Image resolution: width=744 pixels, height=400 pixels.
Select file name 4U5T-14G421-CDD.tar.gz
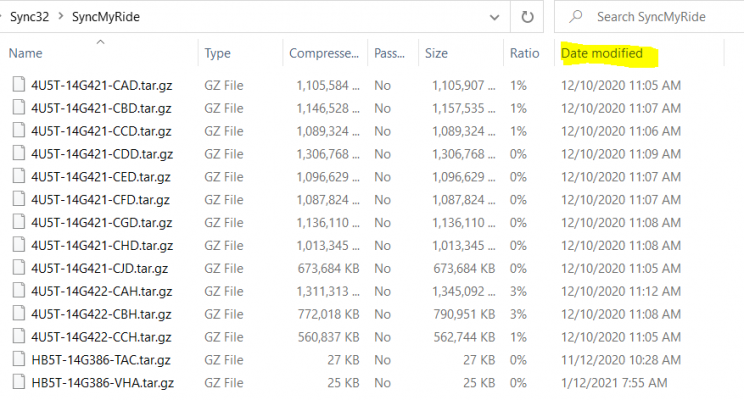(102, 155)
